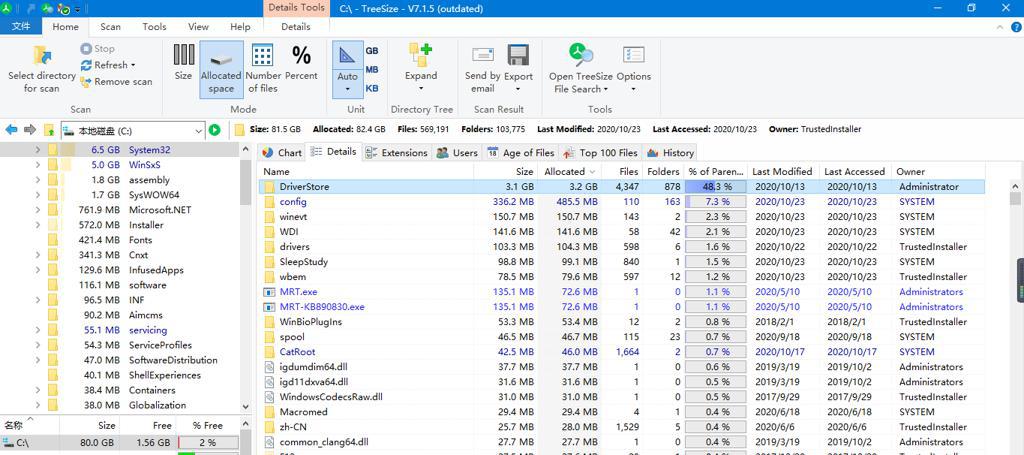This screenshot has width=1024, height=455.
Task: Set unit to MB
Action: point(372,69)
